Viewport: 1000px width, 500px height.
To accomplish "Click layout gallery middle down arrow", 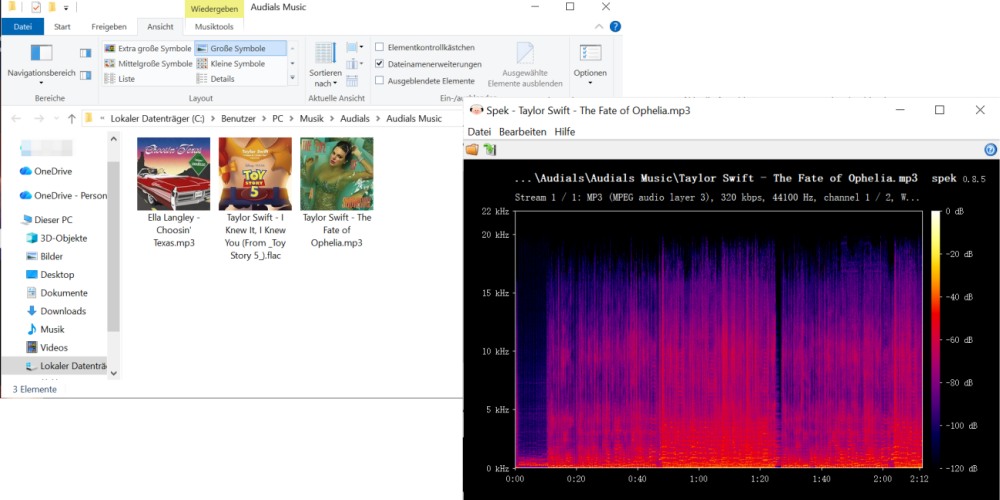I will tap(293, 63).
